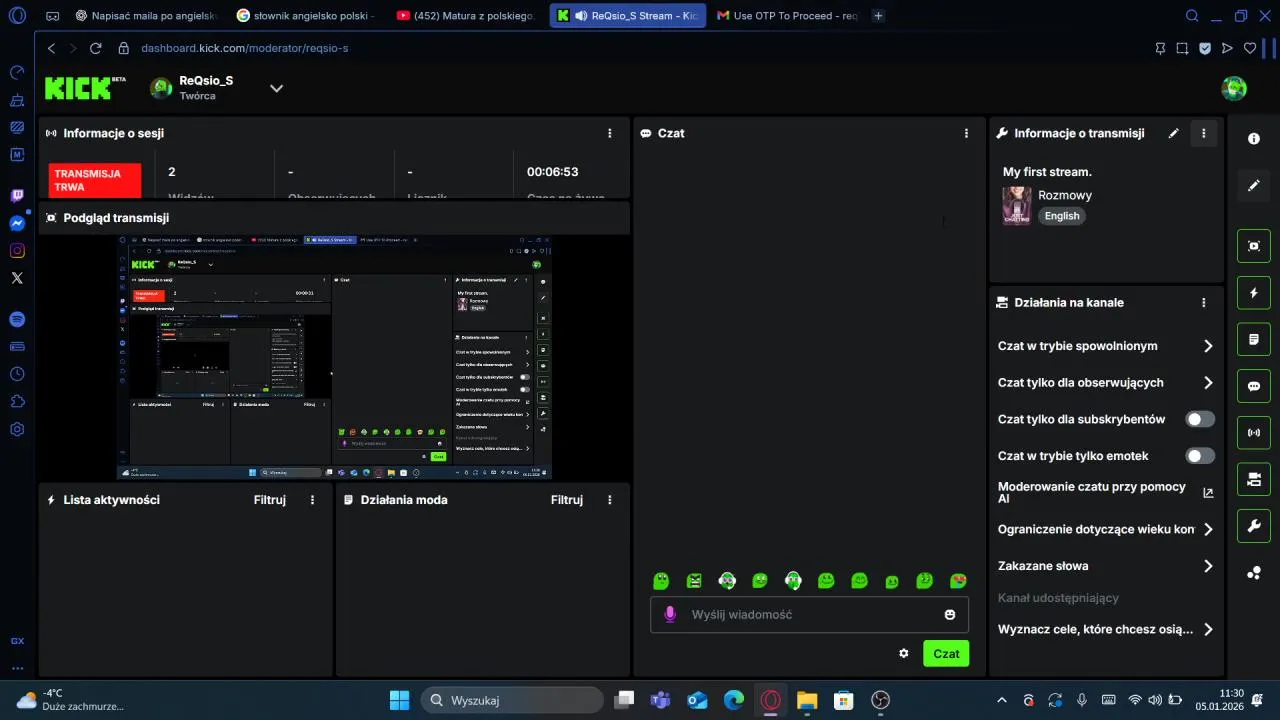Click the dashboard.kick.com address bar
The height and width of the screenshot is (720, 1280).
[x=244, y=48]
